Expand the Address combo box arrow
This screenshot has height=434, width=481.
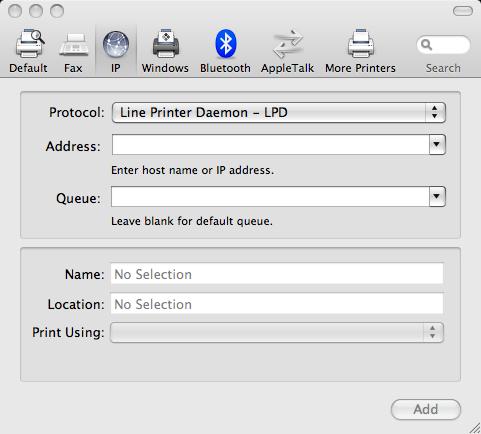click(x=437, y=144)
